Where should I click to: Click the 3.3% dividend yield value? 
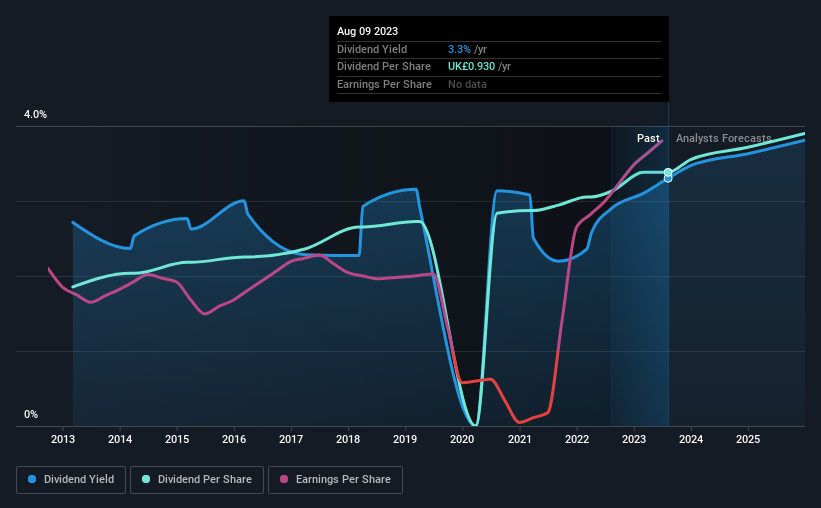click(x=459, y=49)
